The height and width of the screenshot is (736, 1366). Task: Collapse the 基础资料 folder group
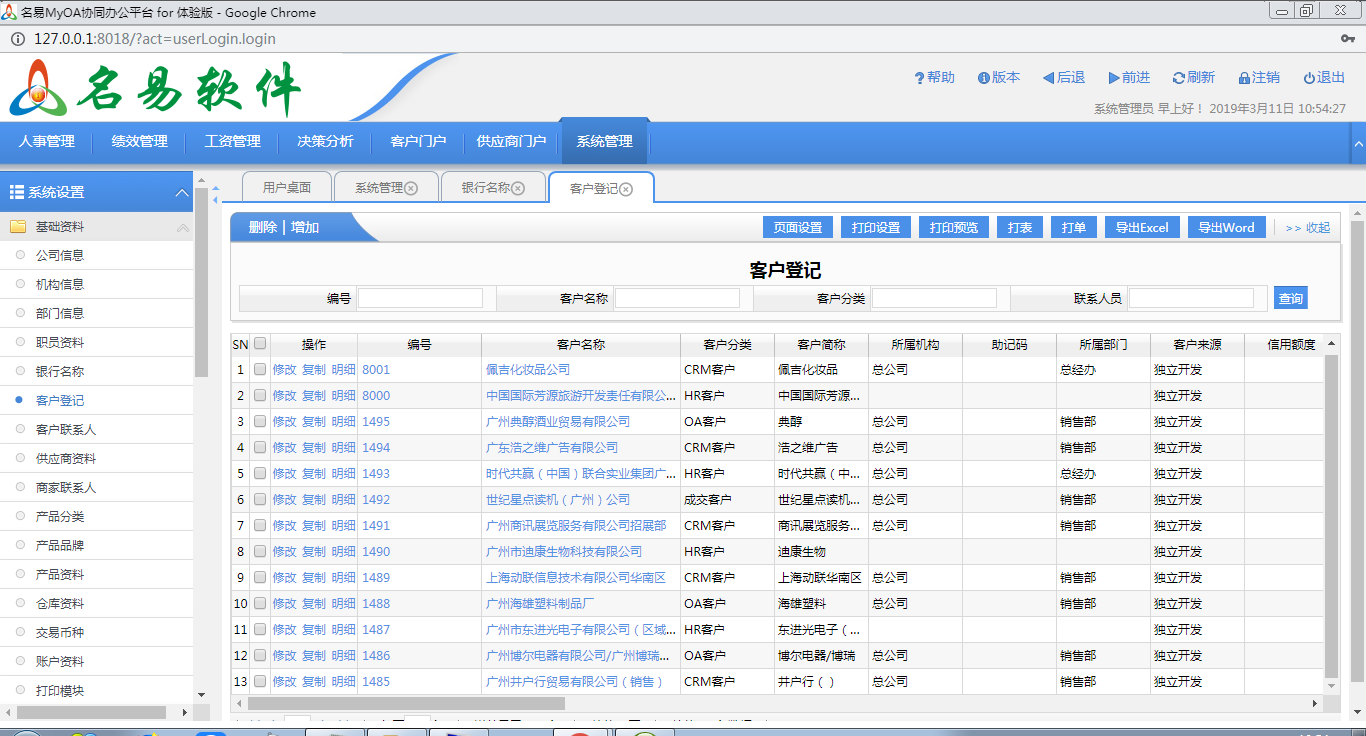(182, 228)
